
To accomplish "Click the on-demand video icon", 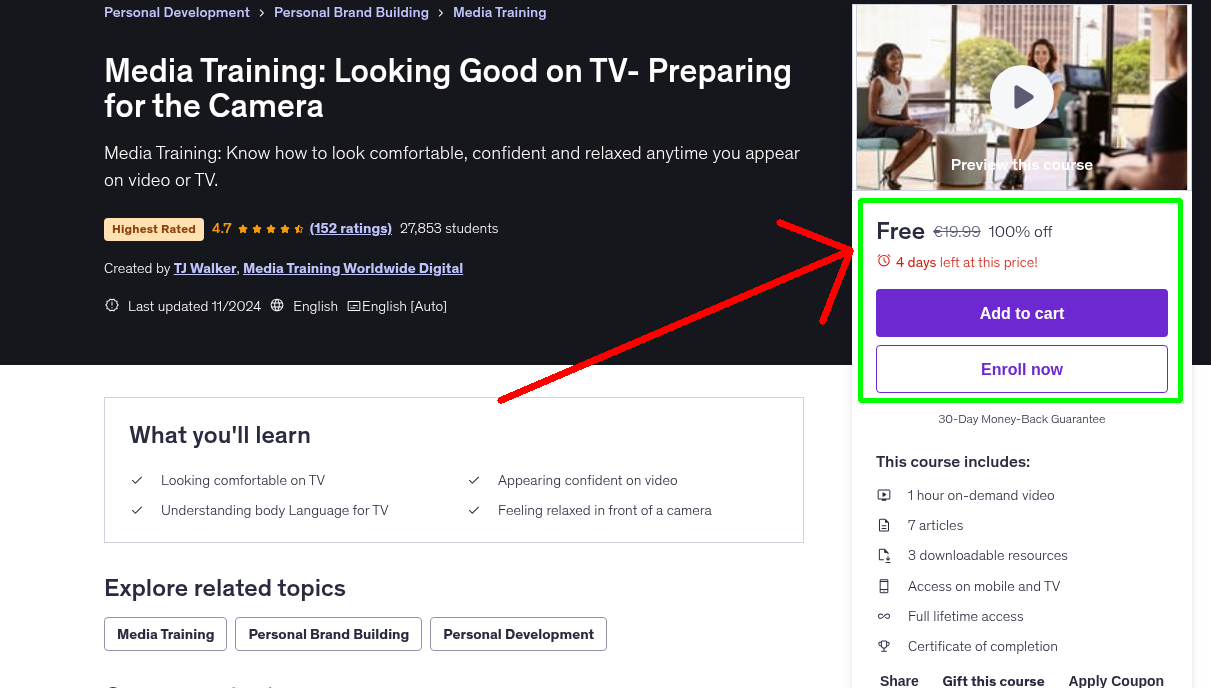I will coord(884,495).
